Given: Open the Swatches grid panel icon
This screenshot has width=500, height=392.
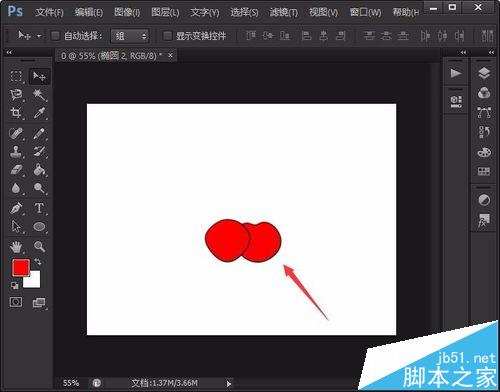Looking at the screenshot, I should (484, 172).
